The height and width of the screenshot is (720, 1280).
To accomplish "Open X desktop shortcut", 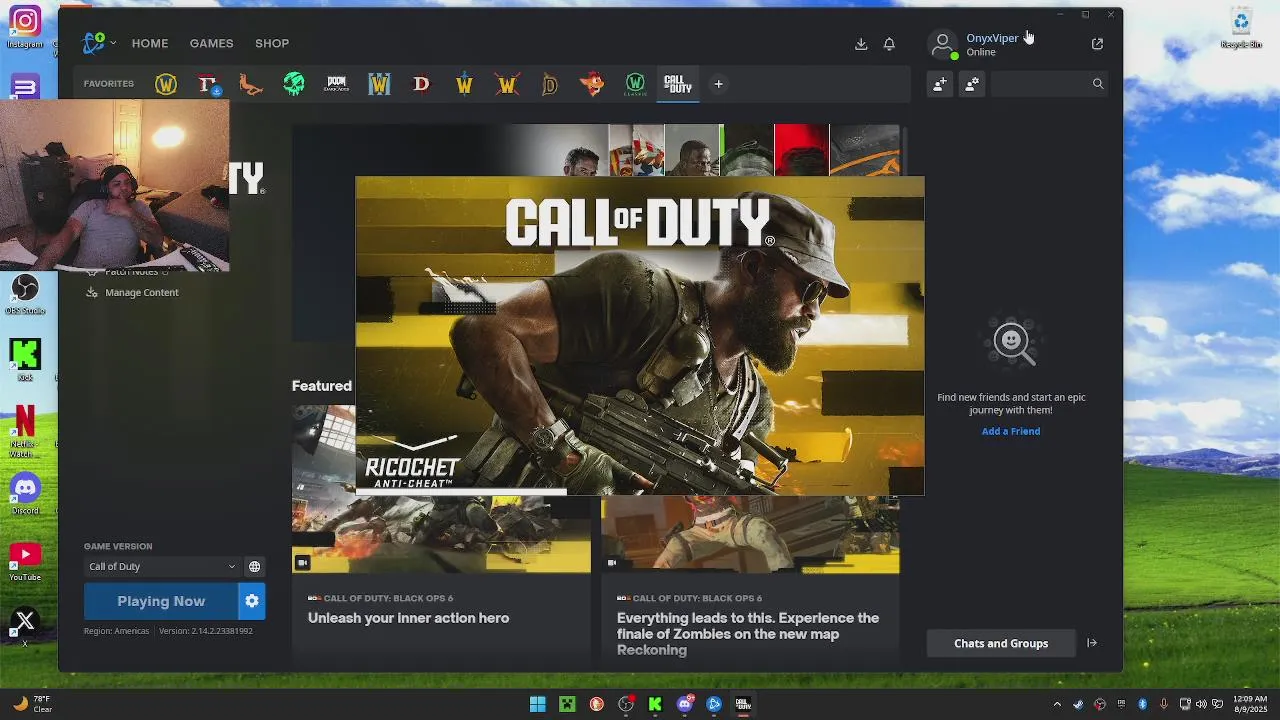I will (25, 626).
